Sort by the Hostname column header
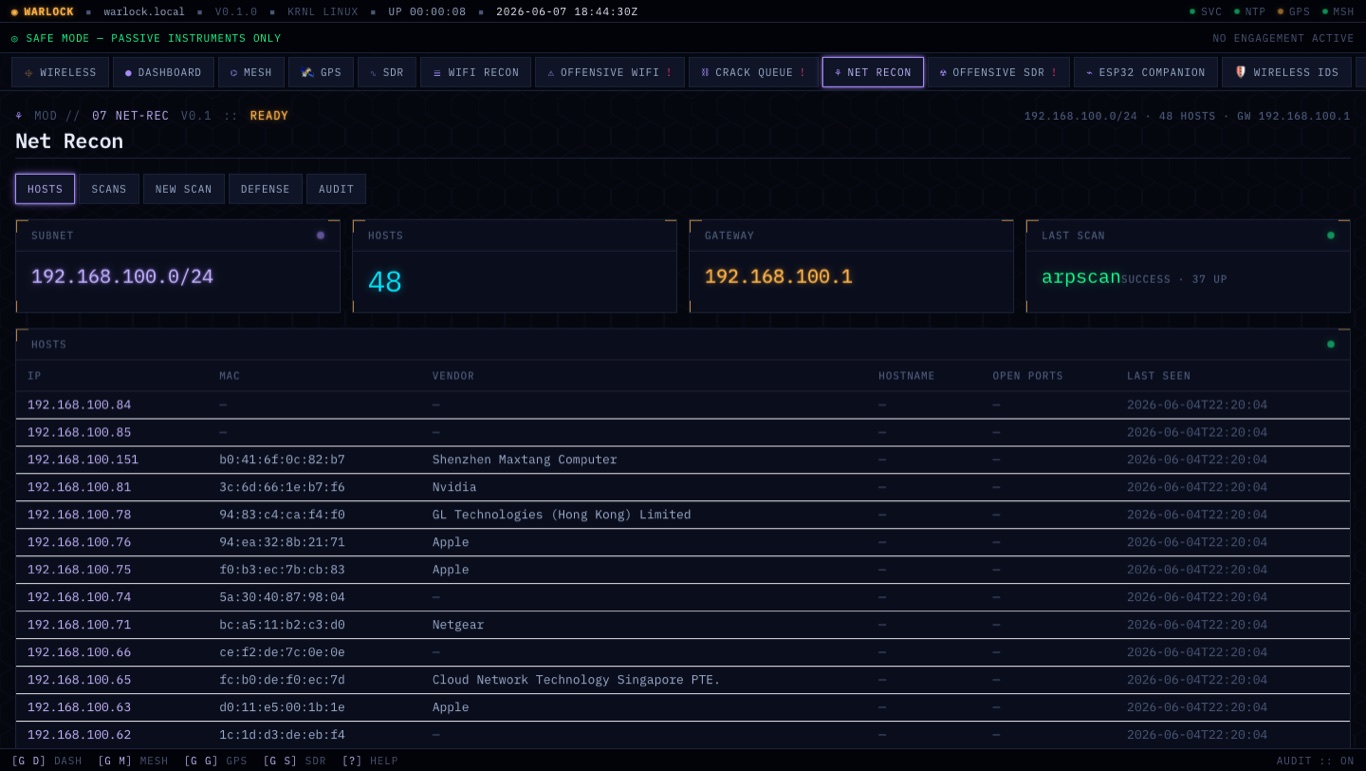The width and height of the screenshot is (1366, 771). 906,376
